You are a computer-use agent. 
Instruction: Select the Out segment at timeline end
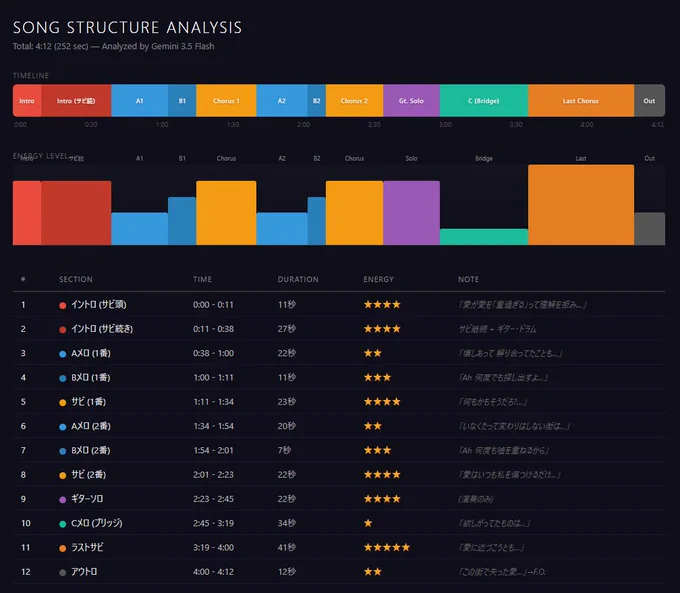(x=649, y=101)
